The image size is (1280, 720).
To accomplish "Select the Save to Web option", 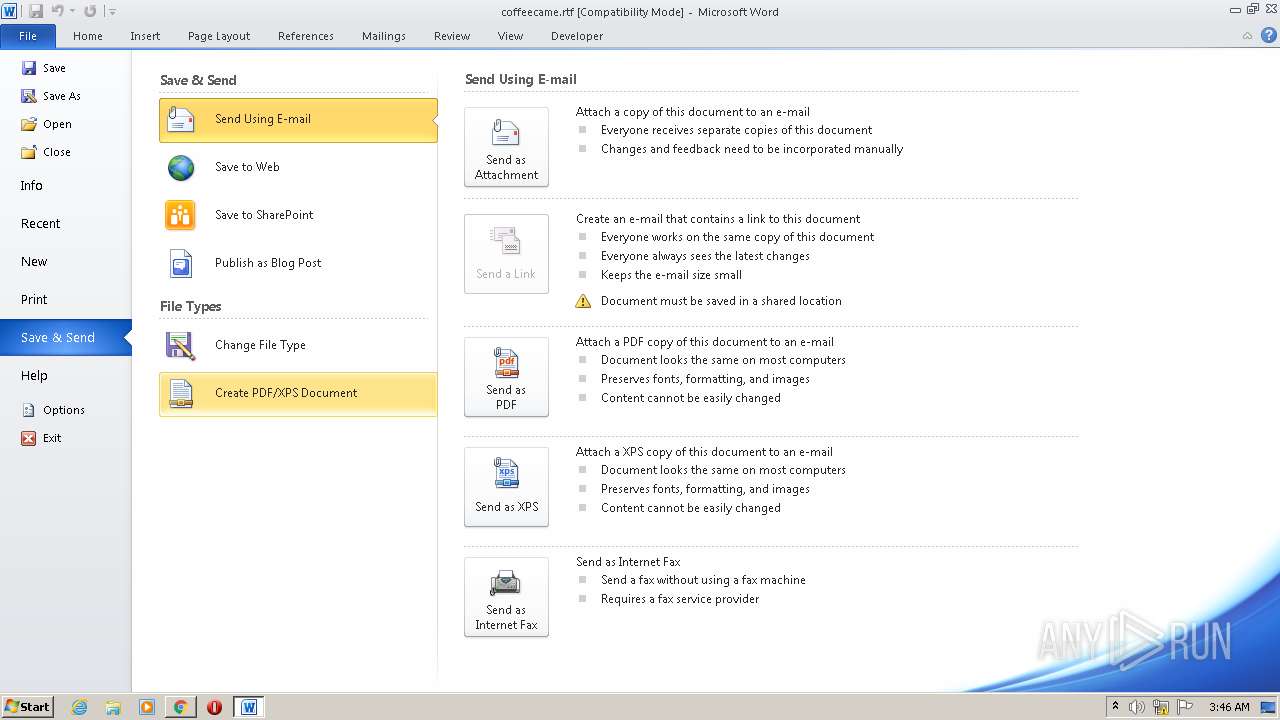I will pos(298,167).
